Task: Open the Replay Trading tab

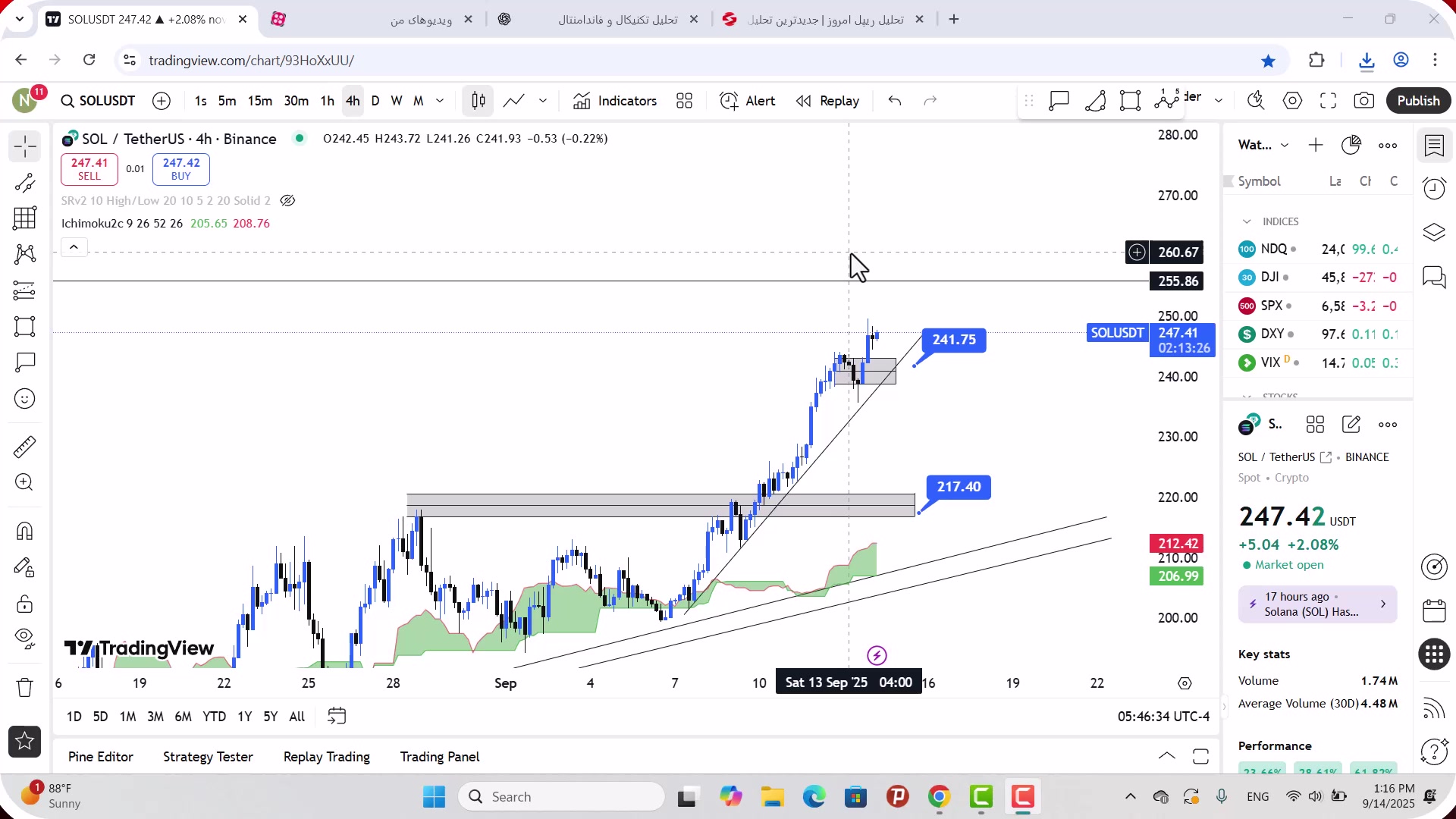Action: [327, 757]
